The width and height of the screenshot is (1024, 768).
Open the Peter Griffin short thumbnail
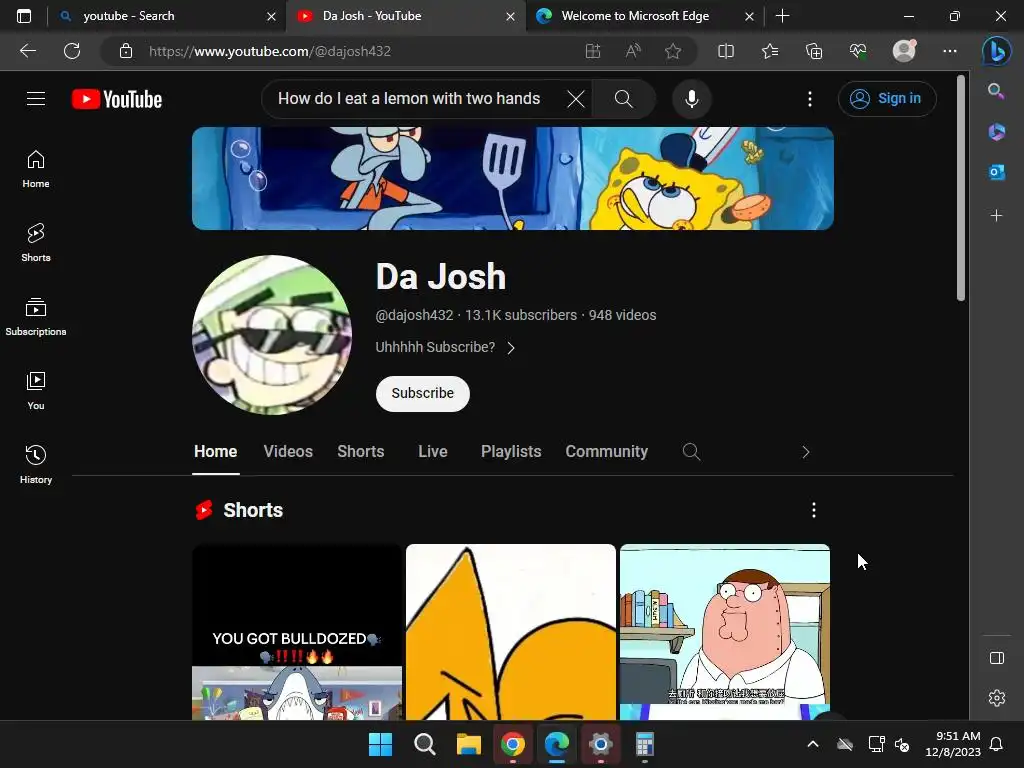725,632
